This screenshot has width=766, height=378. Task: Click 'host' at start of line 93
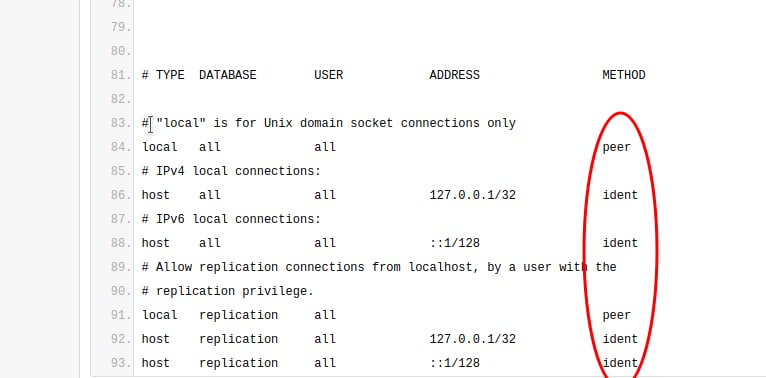[156, 363]
